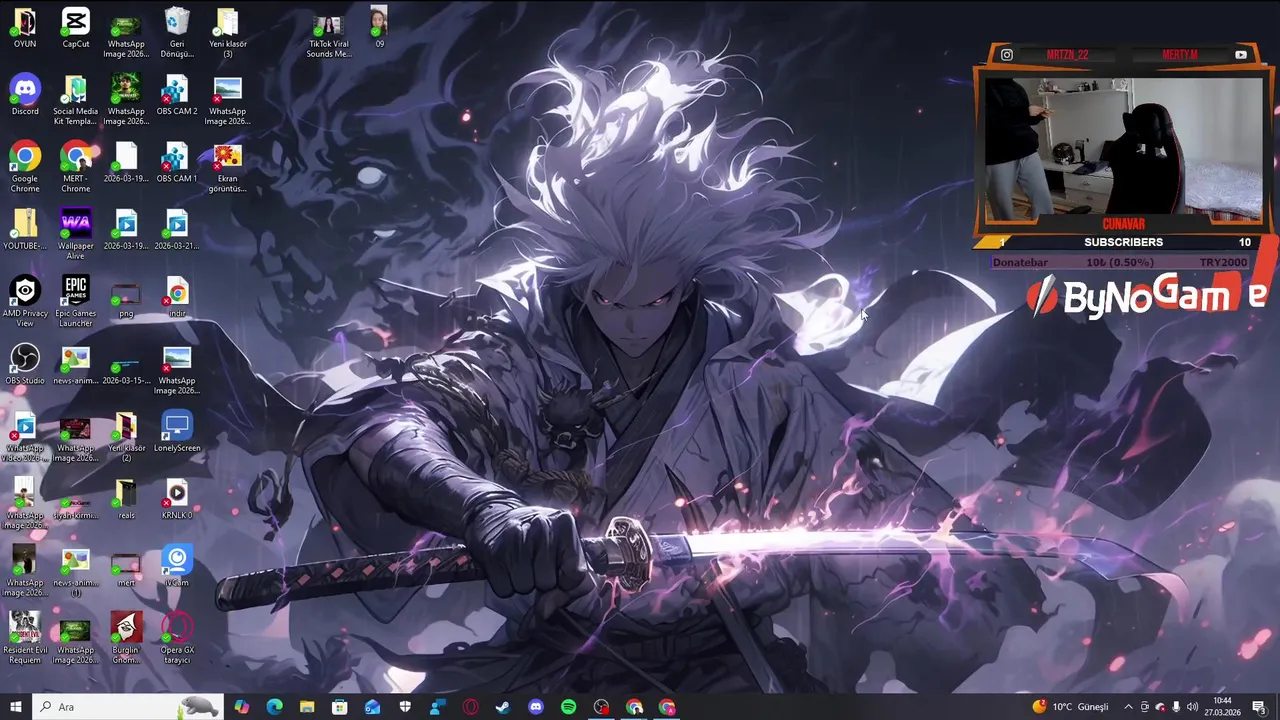Select the WhatsApp Video 2026 file
The image size is (1280, 720).
pos(25,436)
